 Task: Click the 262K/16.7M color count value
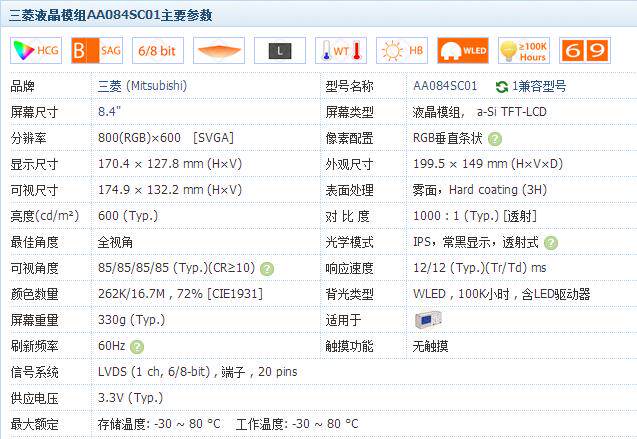[x=180, y=294]
